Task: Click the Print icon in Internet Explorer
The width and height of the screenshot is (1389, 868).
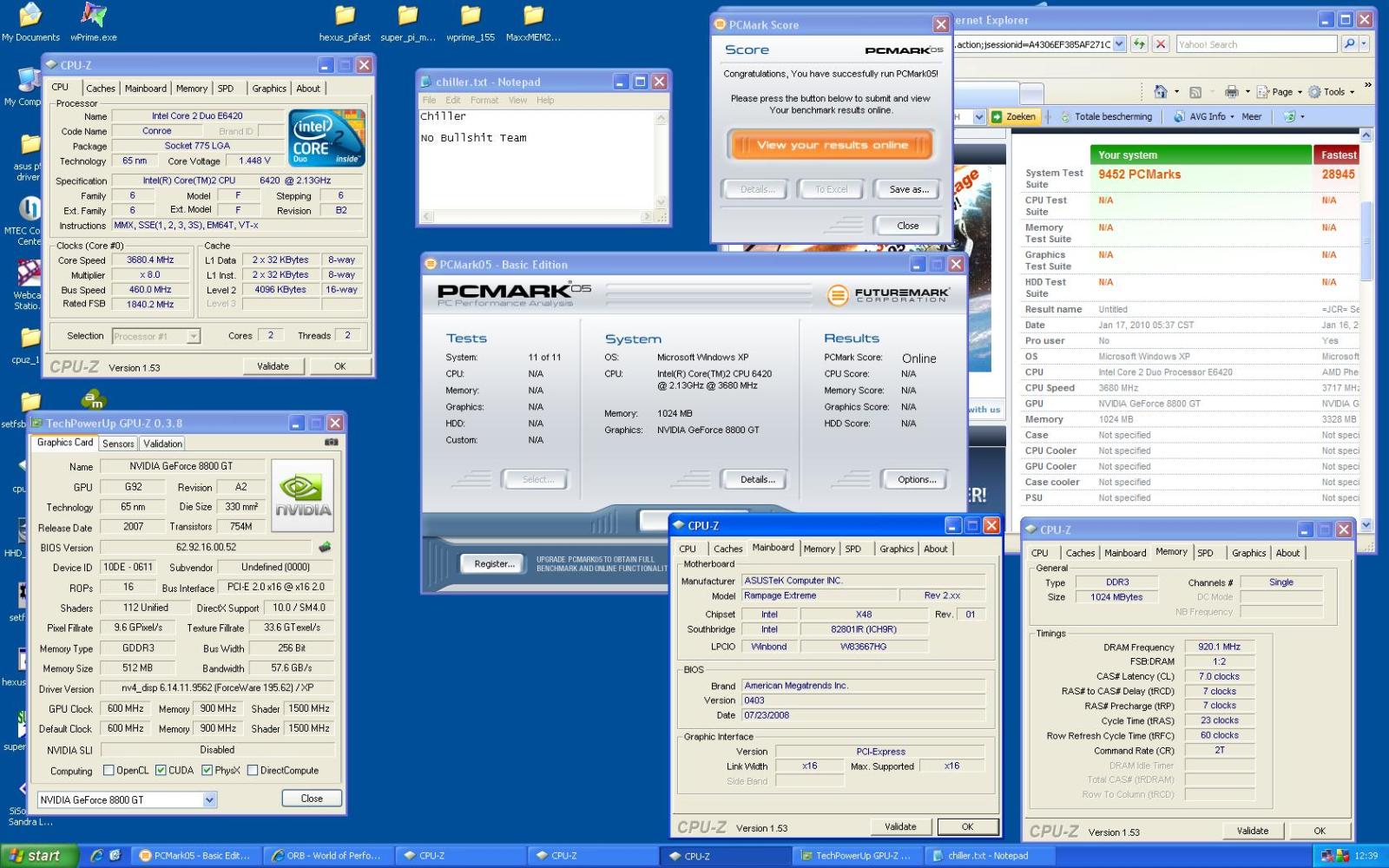Action: pyautogui.click(x=1231, y=91)
